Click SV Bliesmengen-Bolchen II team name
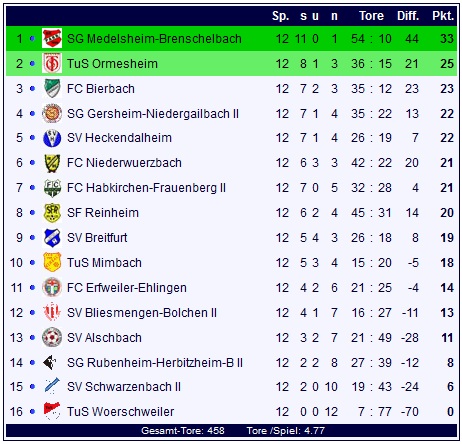The width and height of the screenshot is (462, 444). tap(142, 313)
